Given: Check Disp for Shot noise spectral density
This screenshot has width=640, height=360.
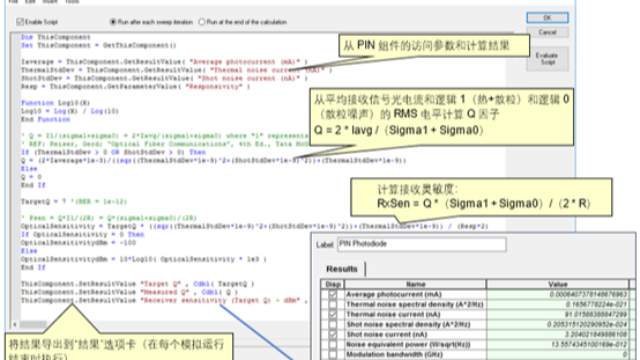Looking at the screenshot, I should pos(333,324).
